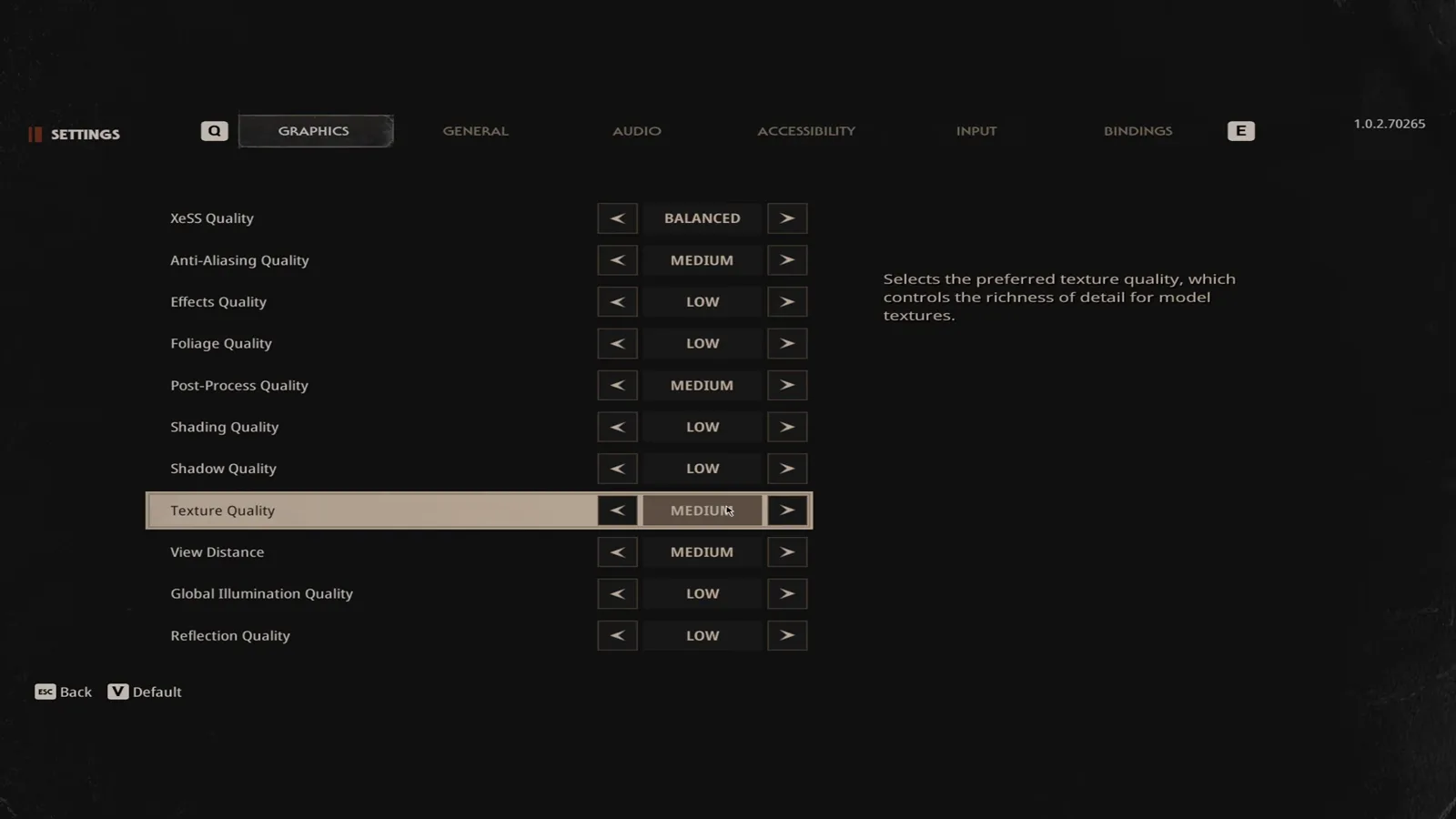Click Default to reset settings
1456x819 pixels.
tap(157, 693)
